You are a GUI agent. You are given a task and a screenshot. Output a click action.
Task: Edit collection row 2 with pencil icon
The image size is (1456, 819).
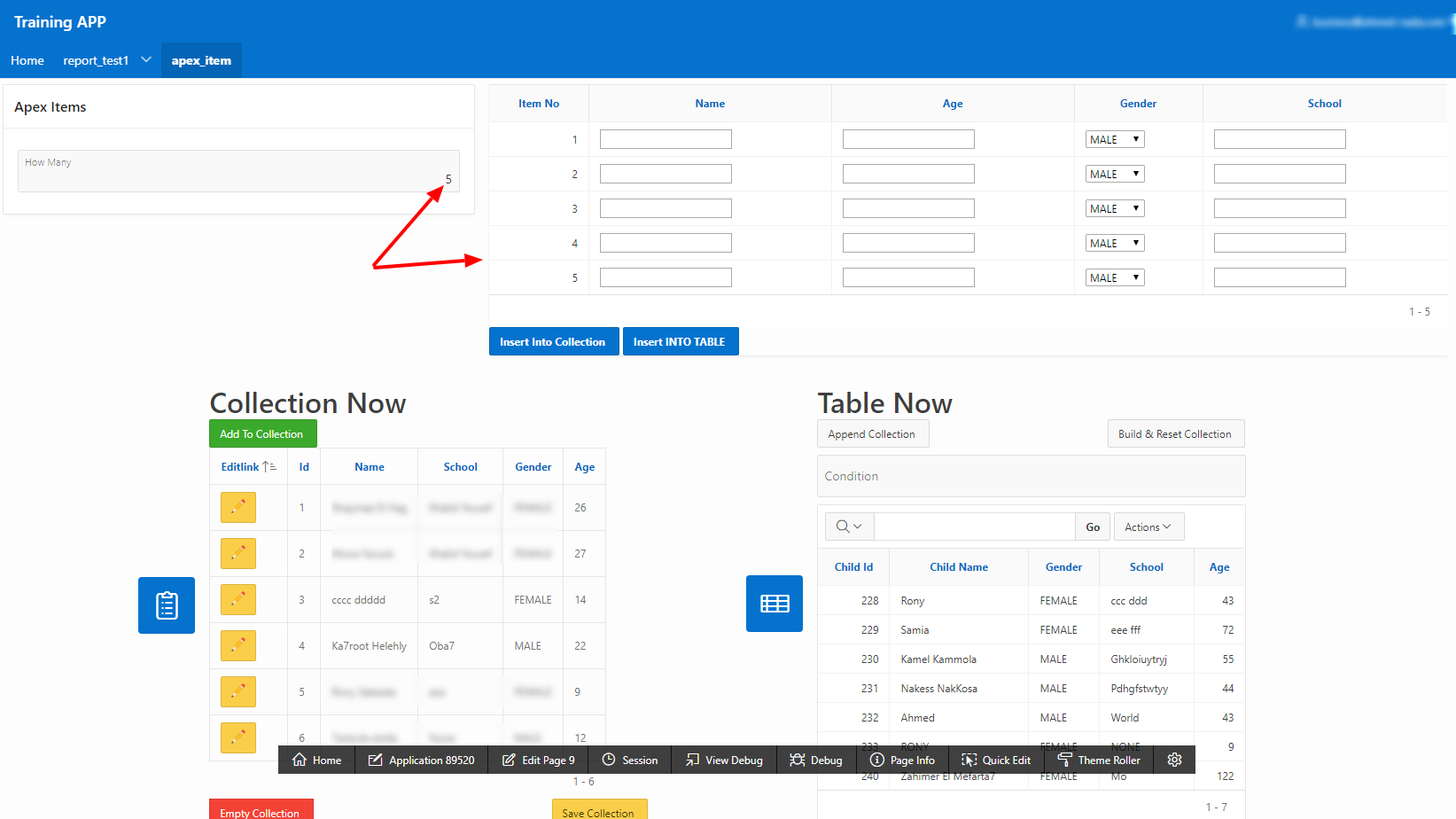pyautogui.click(x=238, y=554)
